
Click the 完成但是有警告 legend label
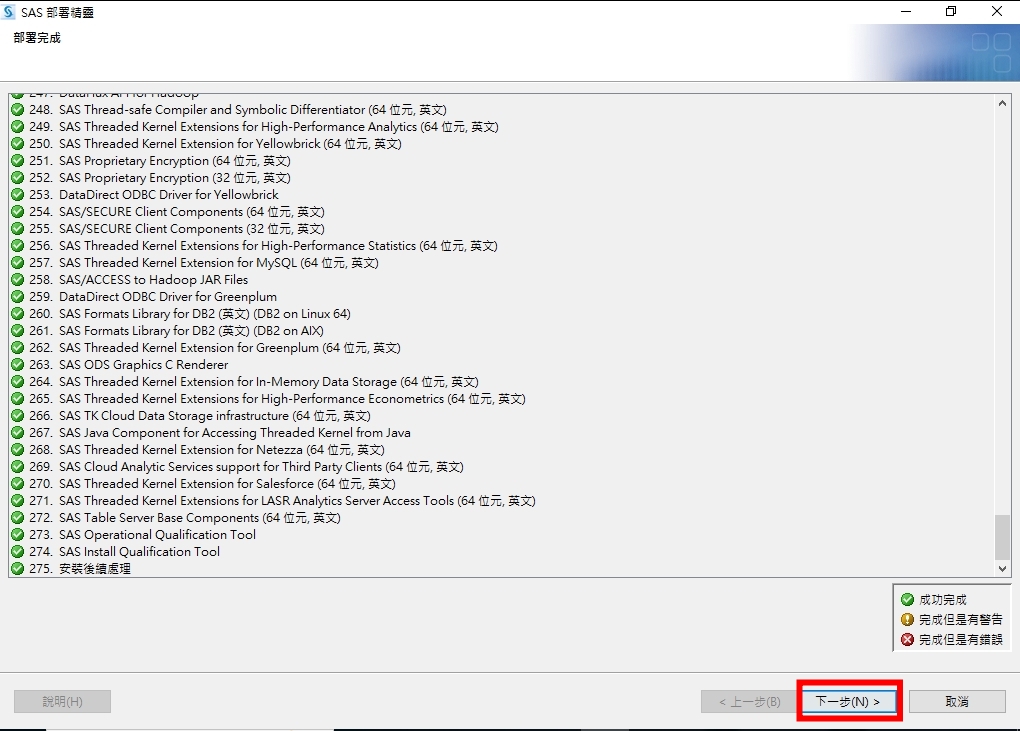[961, 620]
